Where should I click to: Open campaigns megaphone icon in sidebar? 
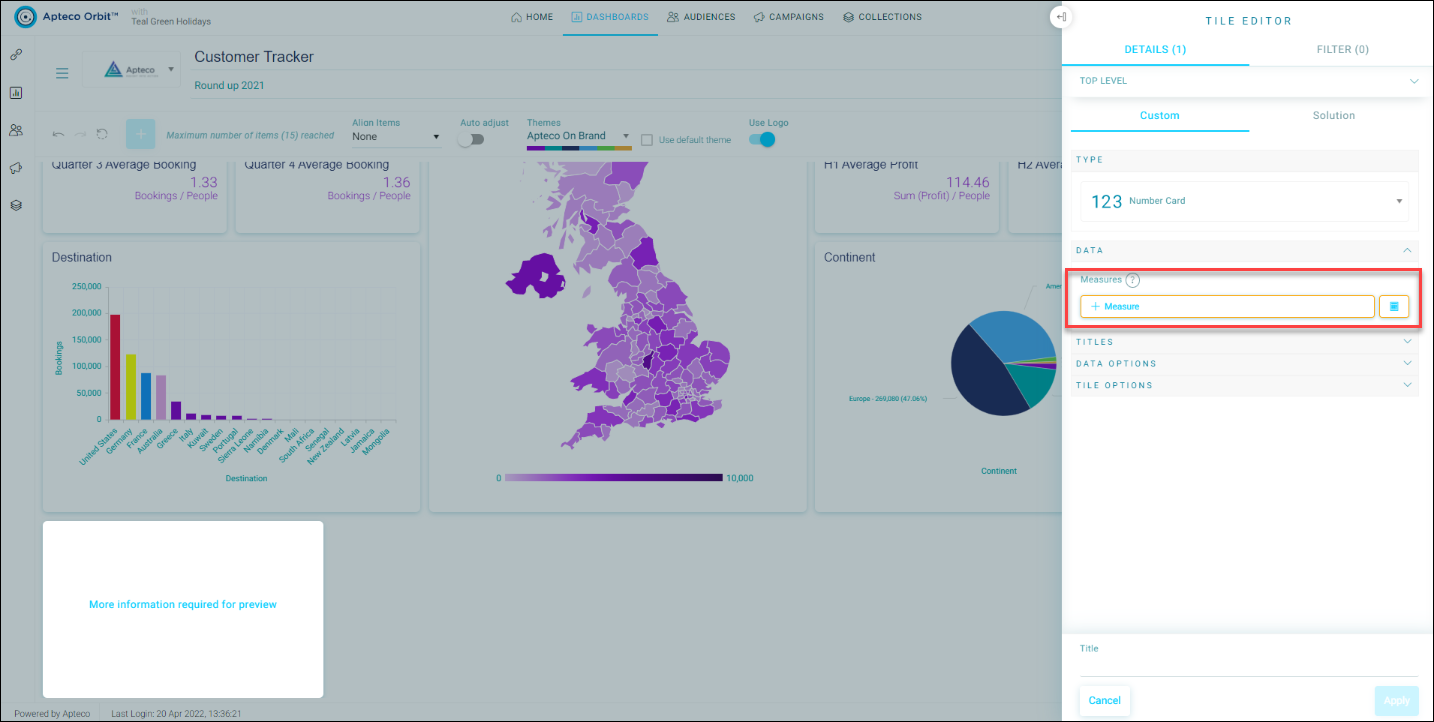(x=16, y=168)
